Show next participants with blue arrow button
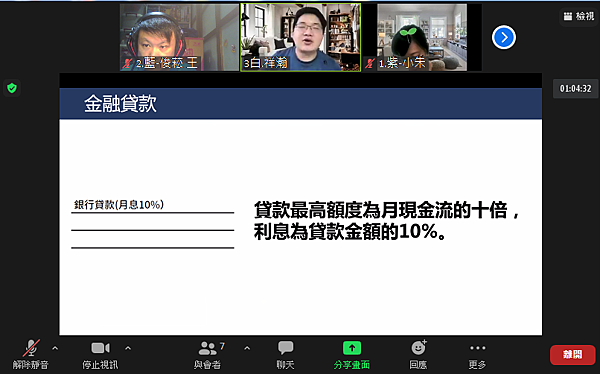600x374 pixels. coord(504,37)
